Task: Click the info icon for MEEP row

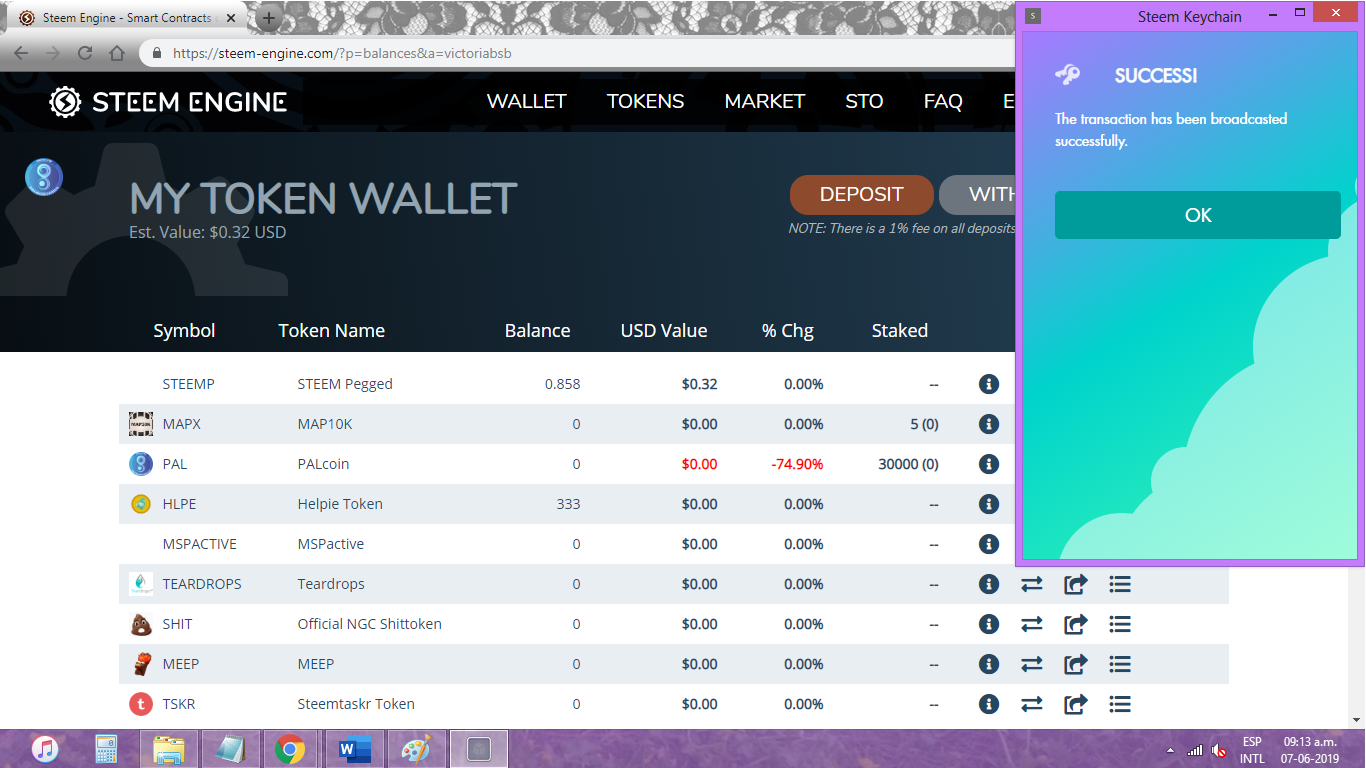Action: (989, 664)
